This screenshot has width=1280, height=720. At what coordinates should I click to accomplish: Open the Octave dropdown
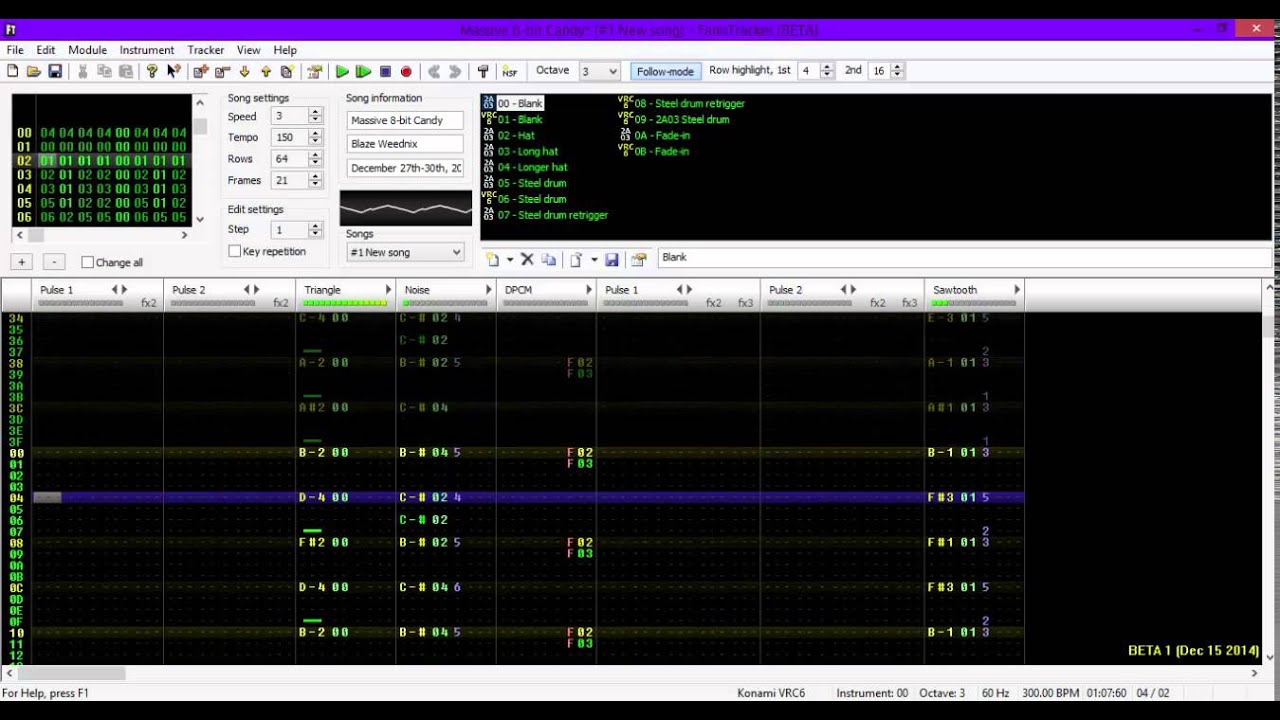click(x=612, y=71)
